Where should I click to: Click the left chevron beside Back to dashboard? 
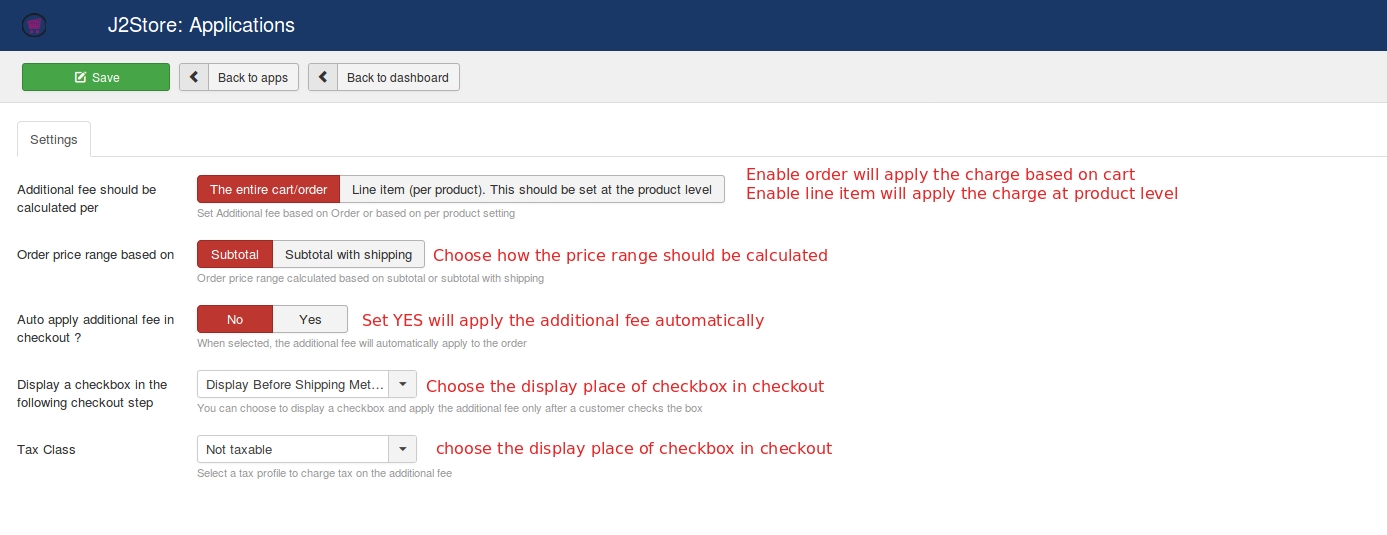(x=323, y=77)
